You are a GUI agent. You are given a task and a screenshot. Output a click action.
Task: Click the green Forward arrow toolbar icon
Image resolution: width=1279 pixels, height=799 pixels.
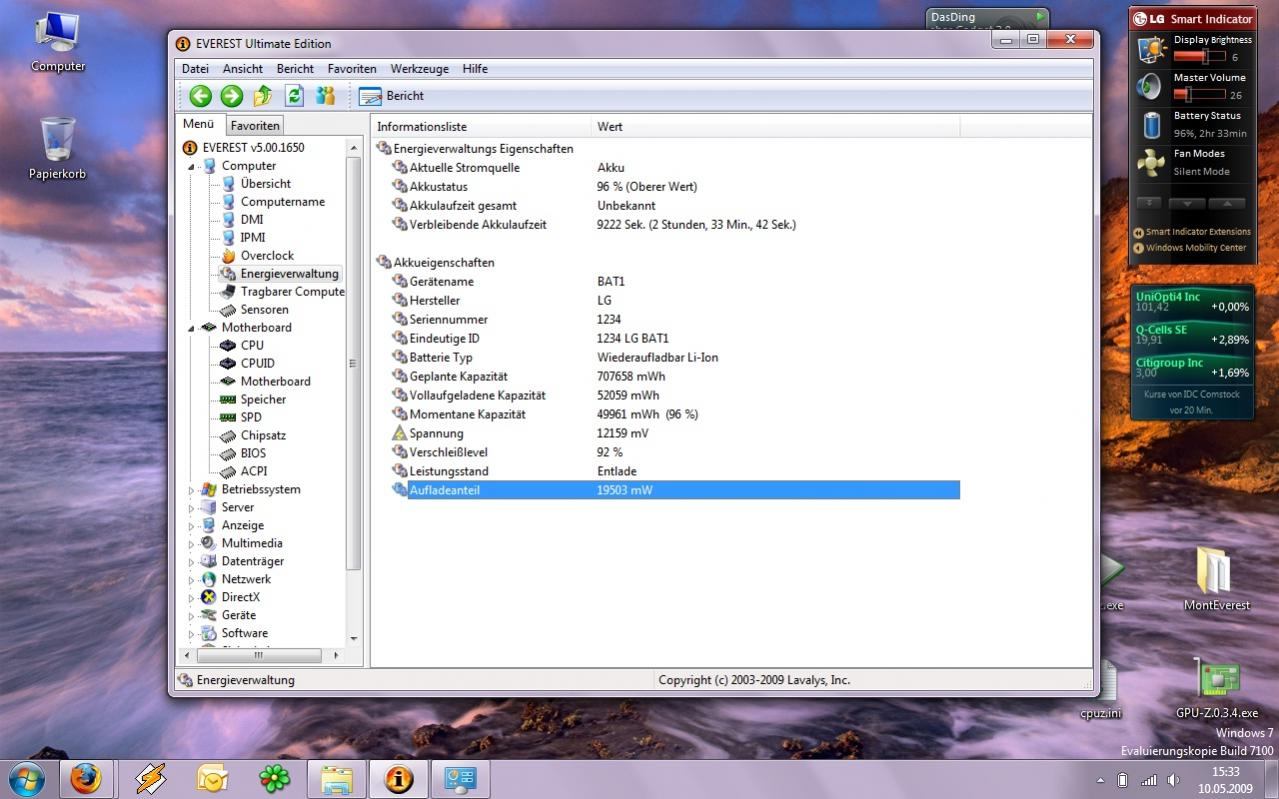231,96
